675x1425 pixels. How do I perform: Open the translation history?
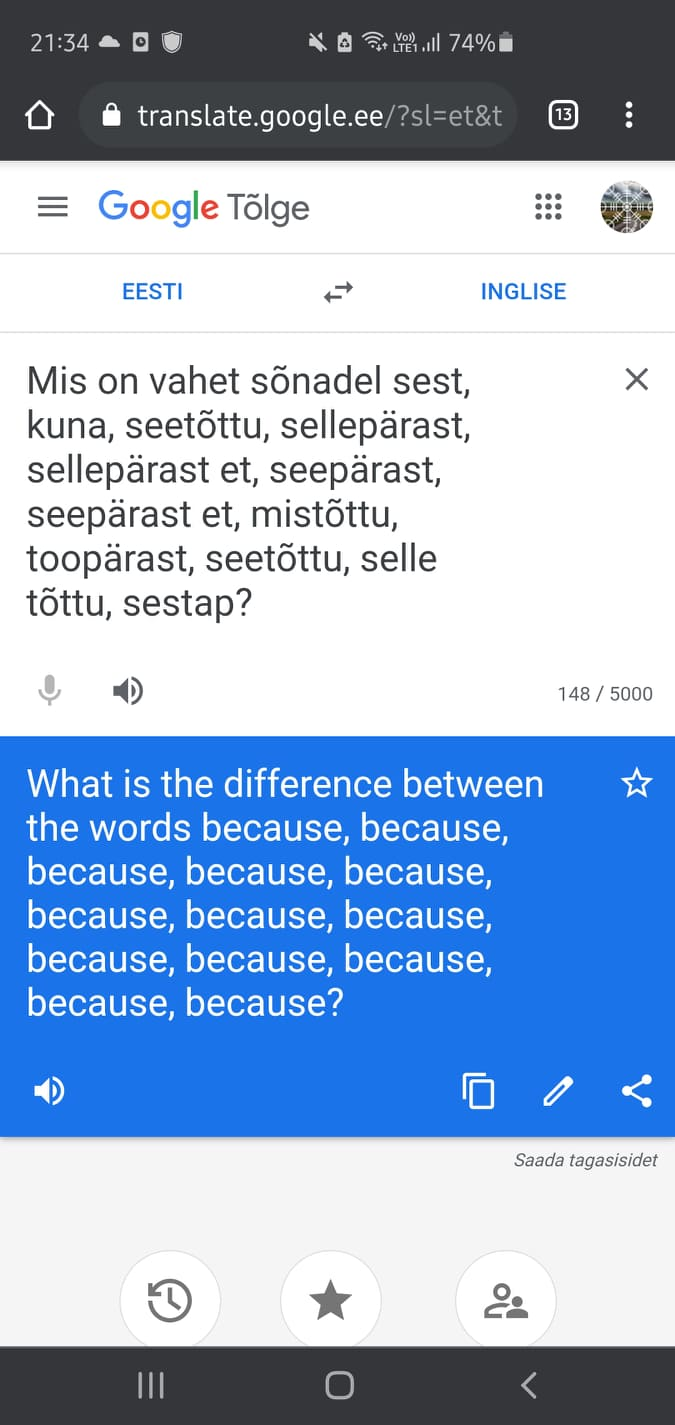(170, 1301)
